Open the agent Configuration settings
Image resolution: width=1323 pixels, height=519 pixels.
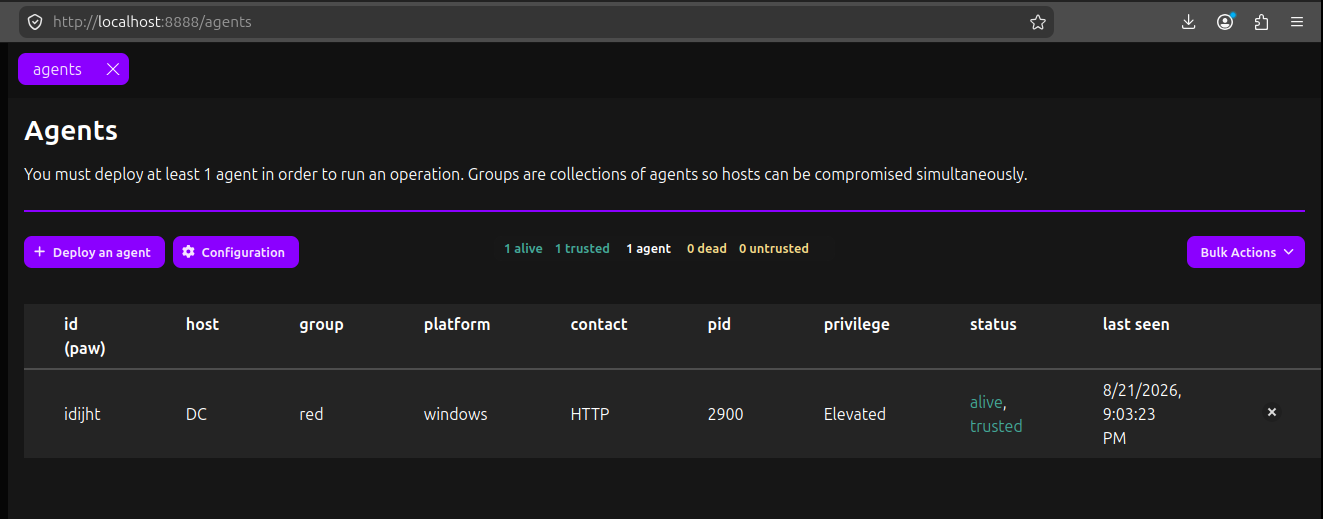coord(236,252)
